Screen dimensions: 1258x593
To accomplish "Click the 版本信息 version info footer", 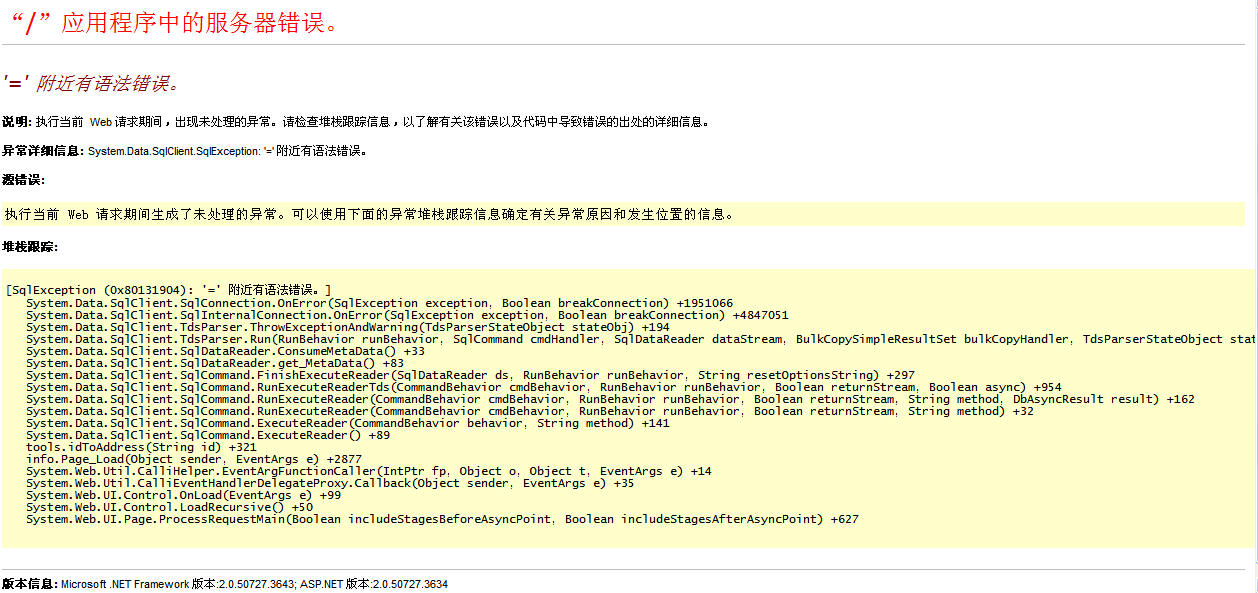I will (x=225, y=584).
